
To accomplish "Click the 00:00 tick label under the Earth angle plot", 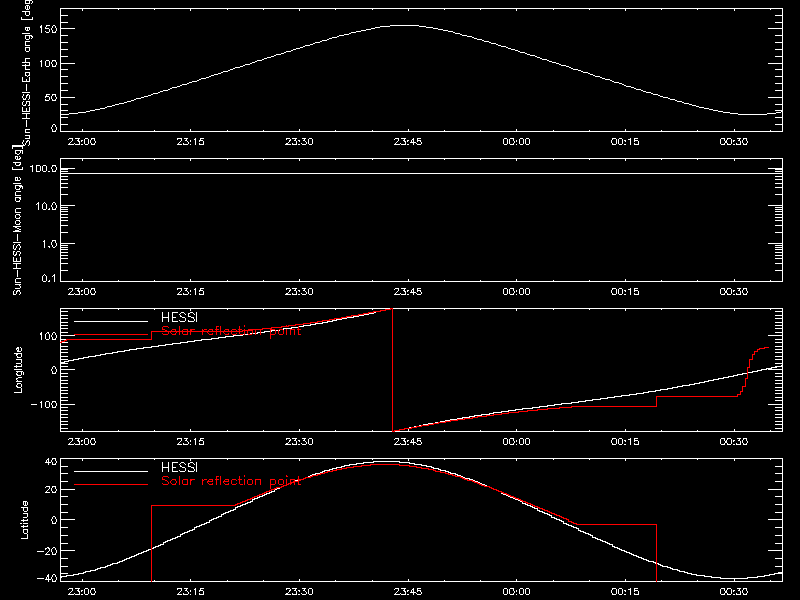I will click(x=516, y=141).
